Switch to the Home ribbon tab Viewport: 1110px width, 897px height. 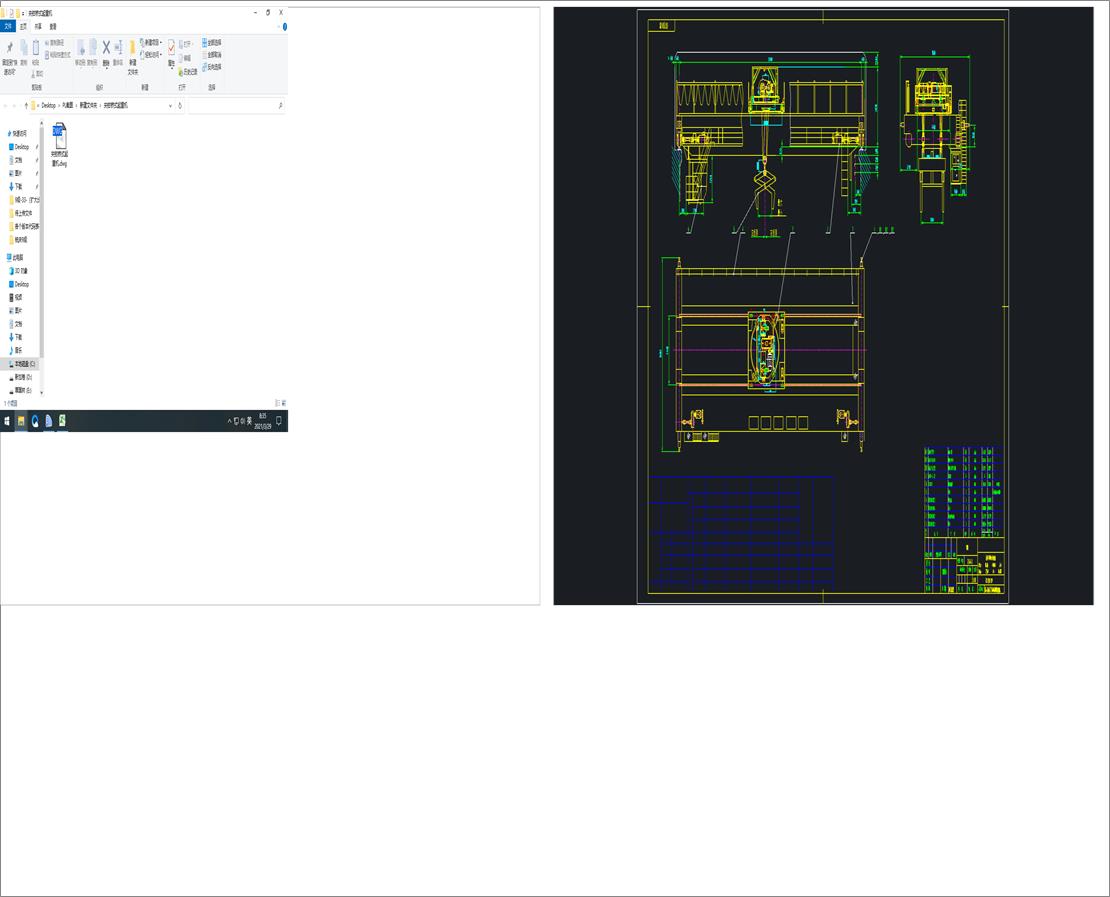[23, 26]
